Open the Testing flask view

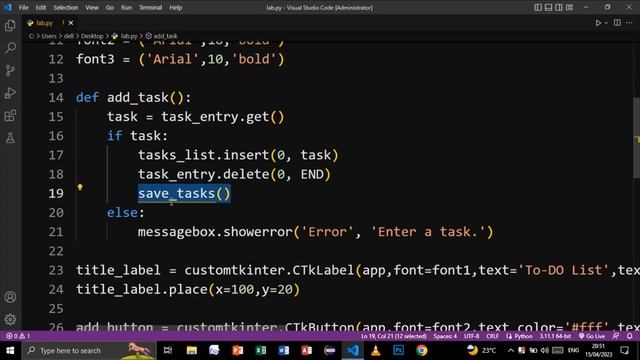10,138
